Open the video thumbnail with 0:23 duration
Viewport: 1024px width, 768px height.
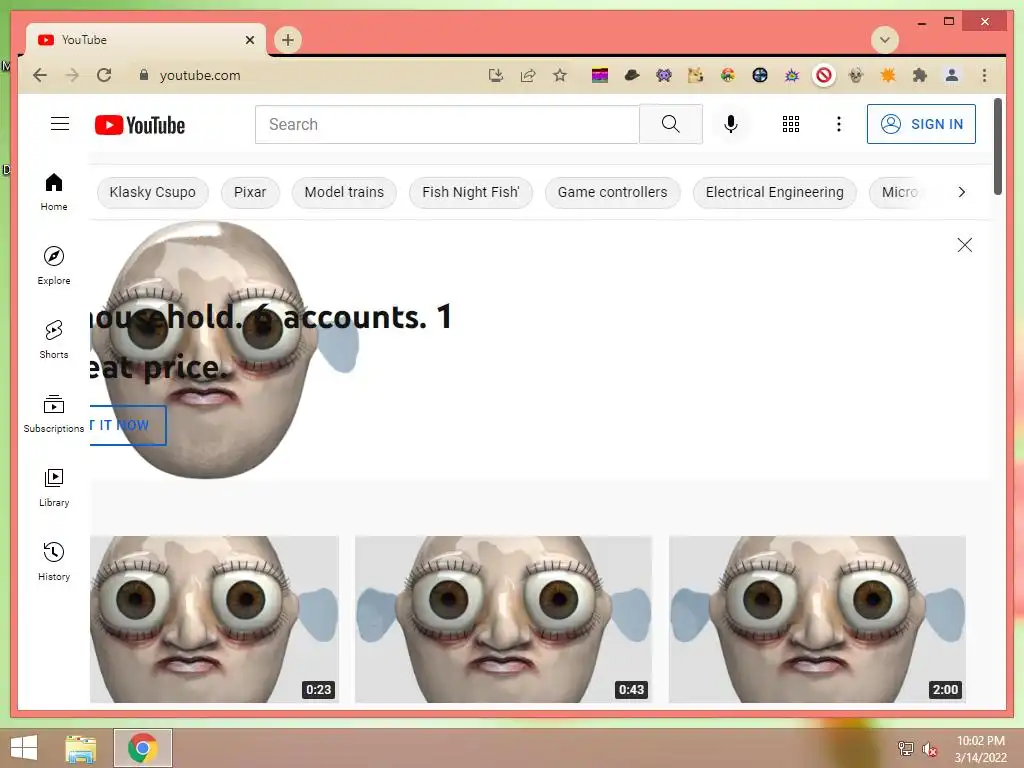pos(214,619)
